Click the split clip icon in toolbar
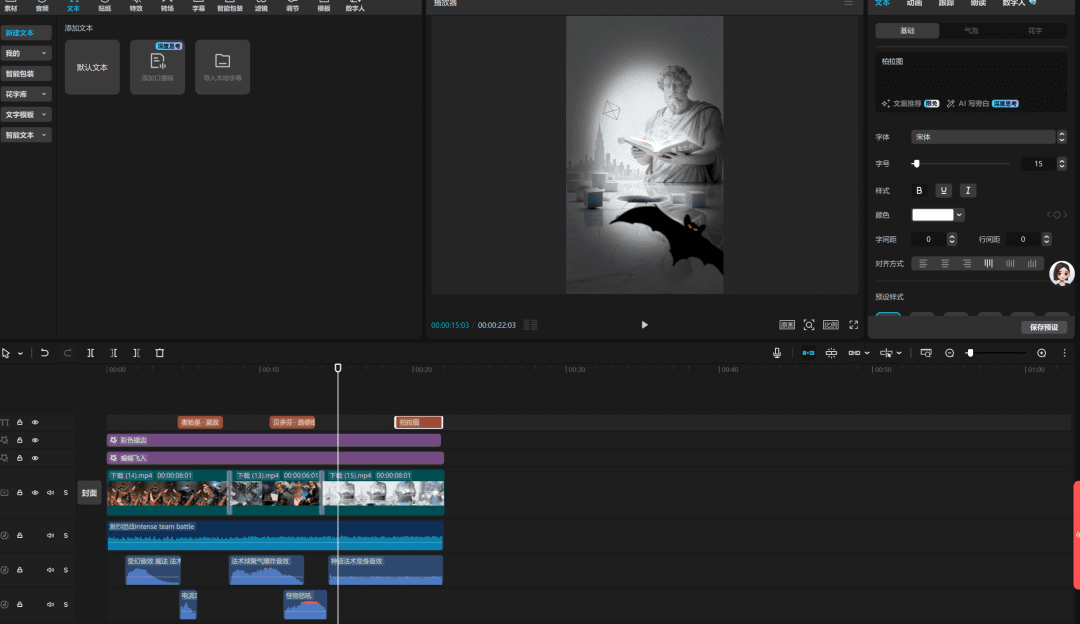Screen dimensions: 1080x624 tap(91, 353)
